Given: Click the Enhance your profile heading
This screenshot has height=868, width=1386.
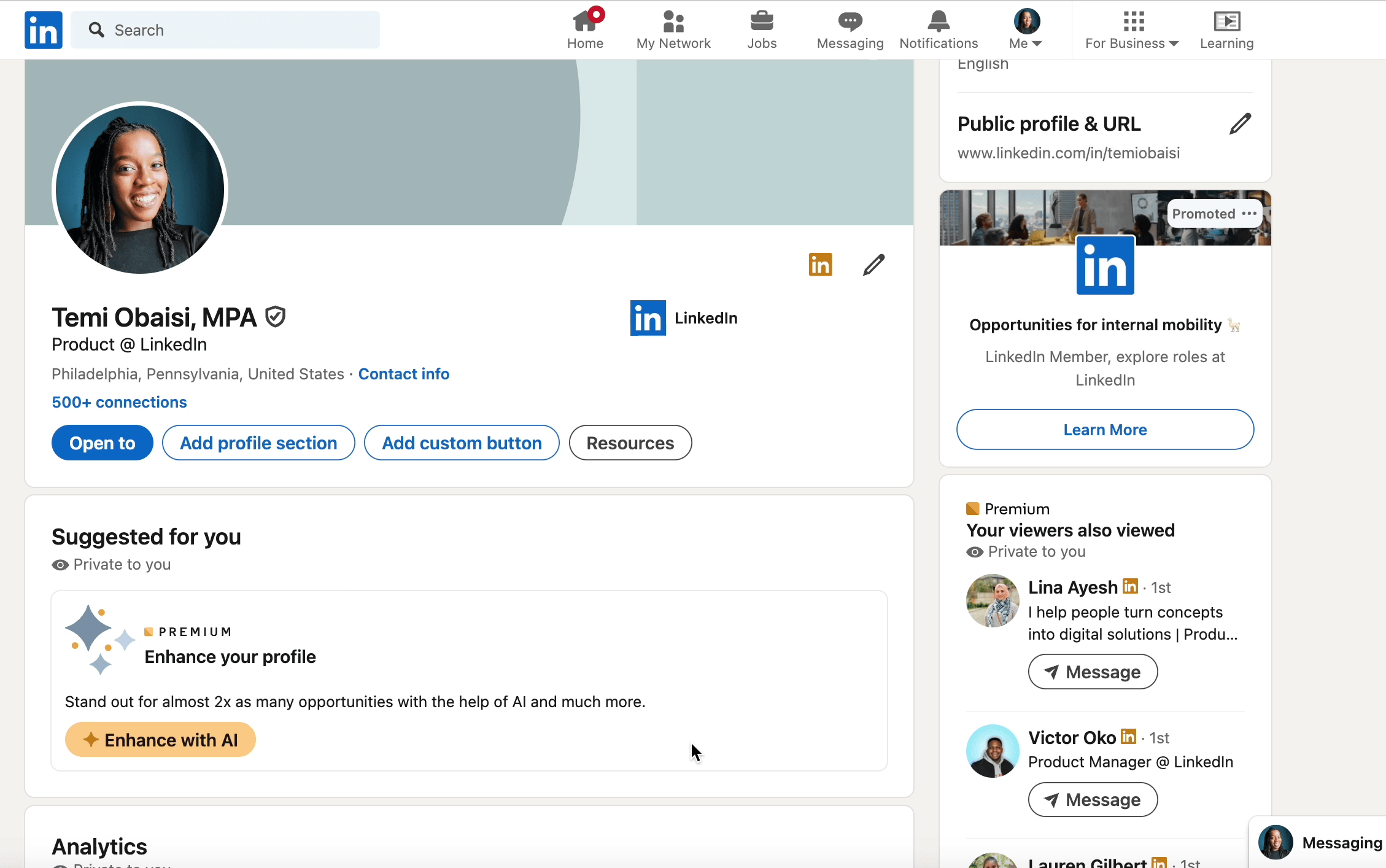Looking at the screenshot, I should 230,657.
